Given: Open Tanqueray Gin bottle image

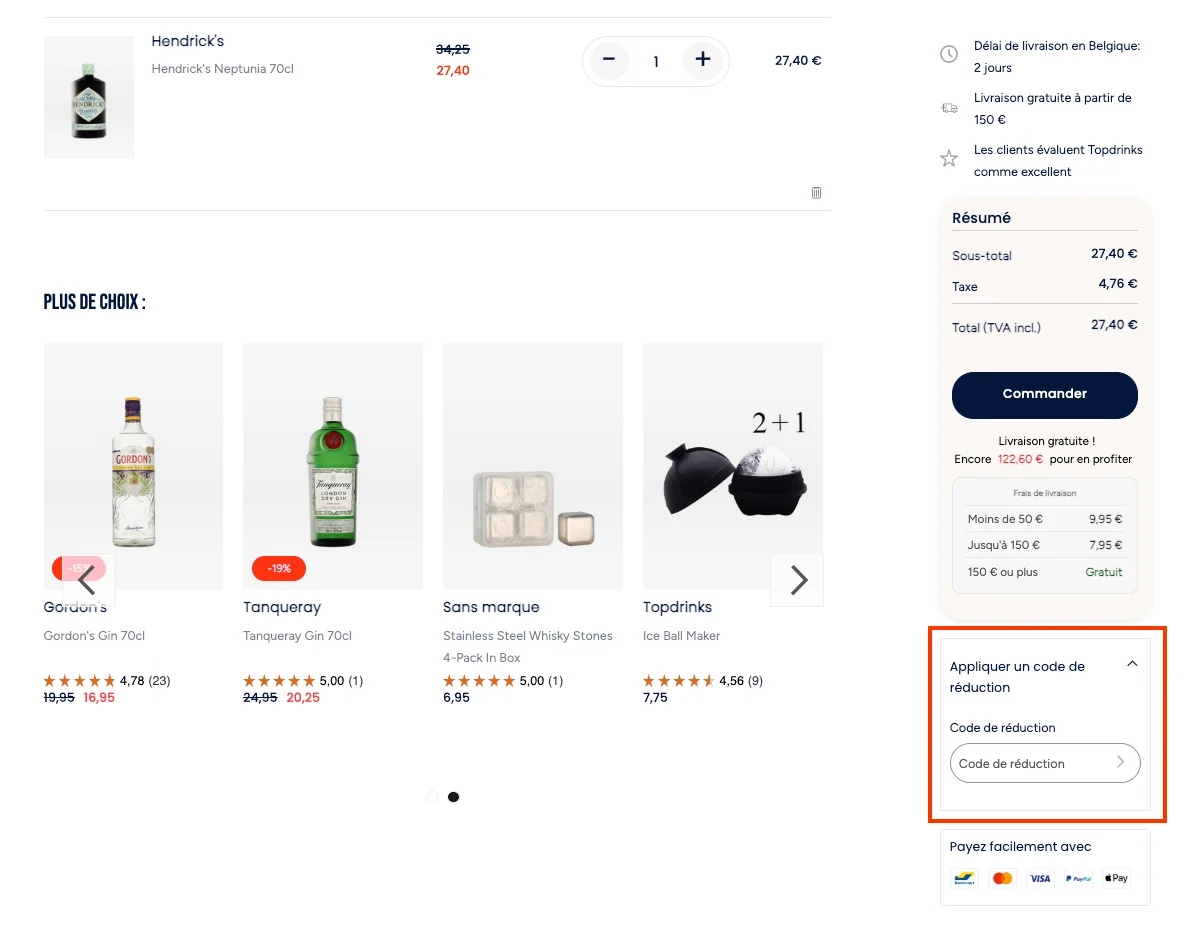Looking at the screenshot, I should pyautogui.click(x=333, y=466).
